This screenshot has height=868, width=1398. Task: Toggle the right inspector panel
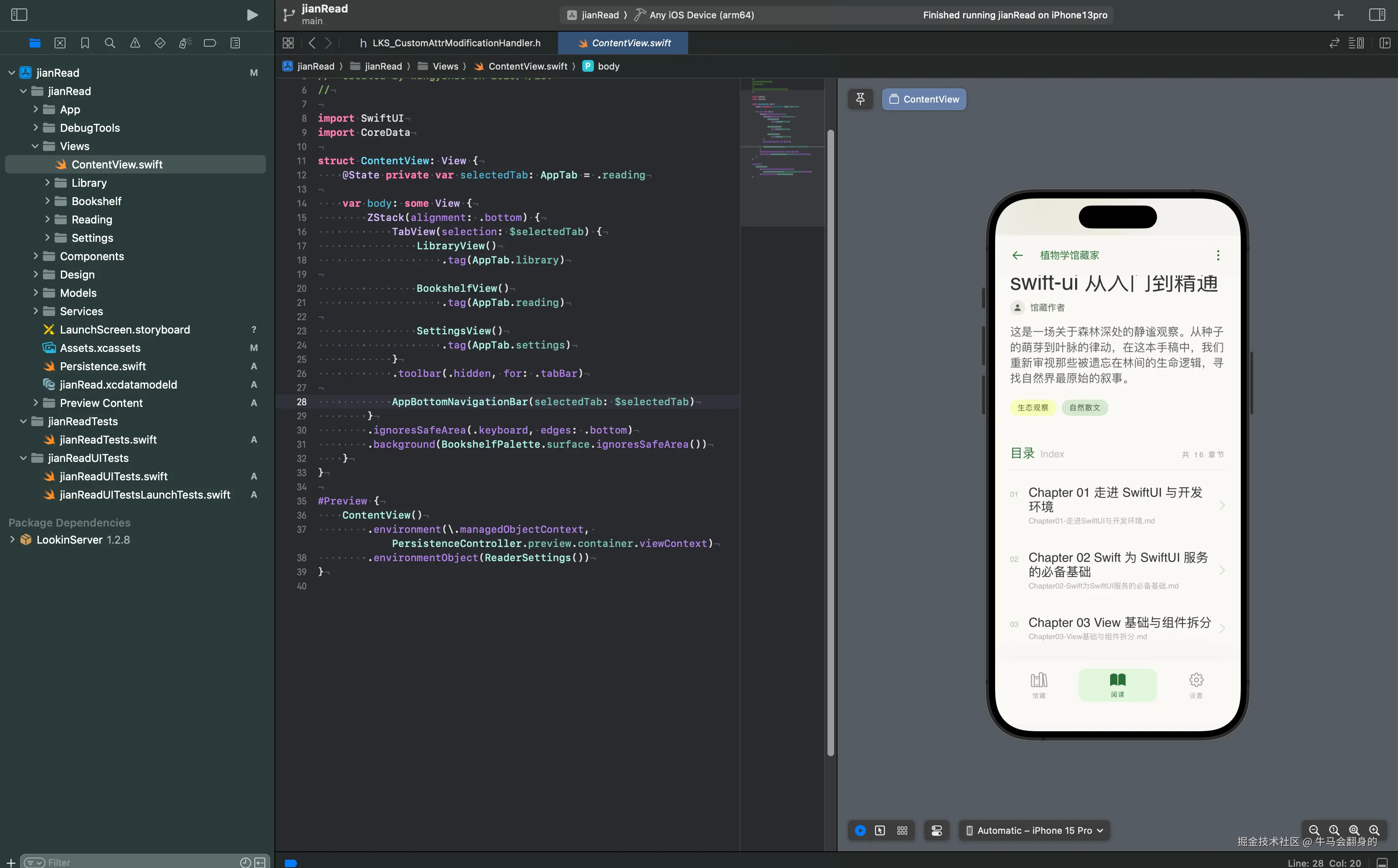(x=1377, y=15)
